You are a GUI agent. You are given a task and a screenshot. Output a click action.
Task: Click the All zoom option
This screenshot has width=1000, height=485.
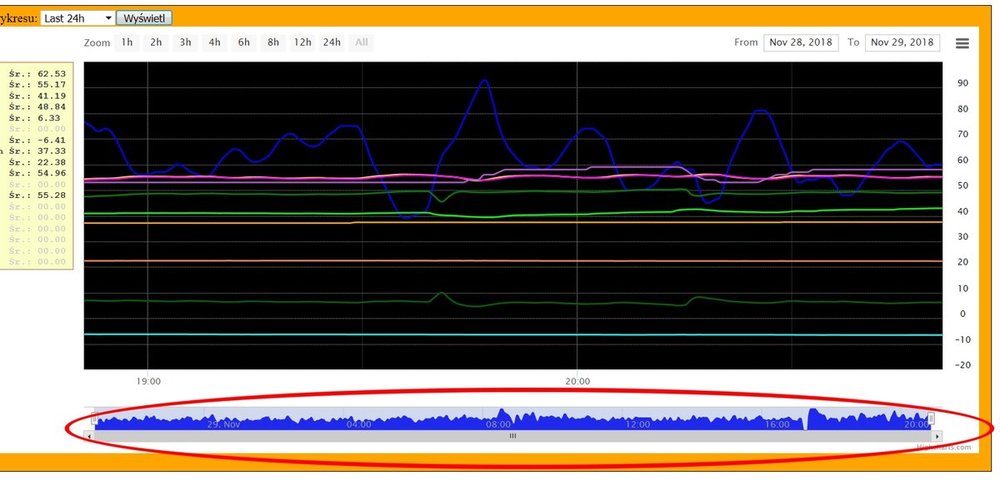[x=361, y=43]
